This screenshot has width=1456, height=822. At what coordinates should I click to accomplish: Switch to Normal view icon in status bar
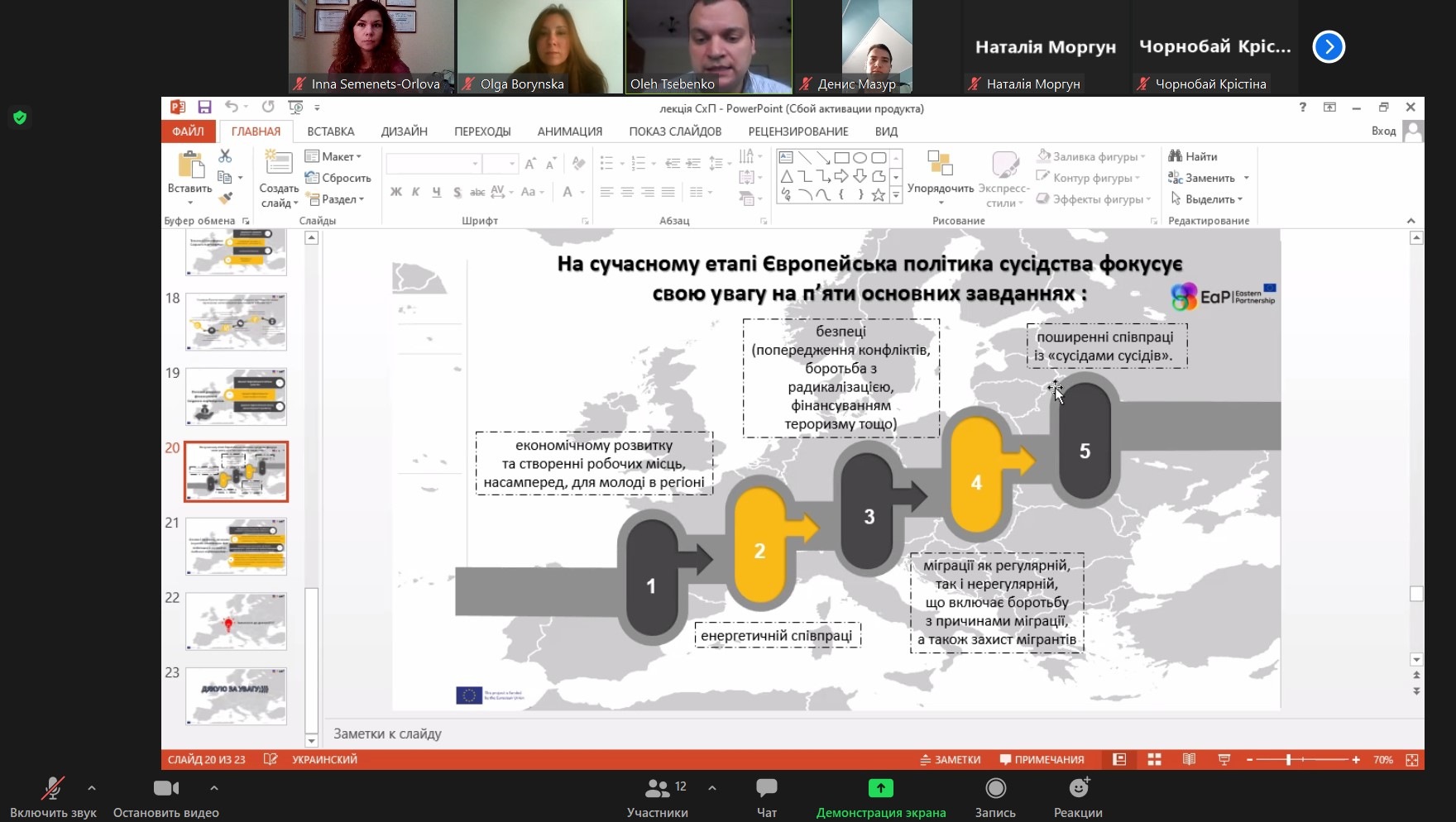[x=1119, y=759]
